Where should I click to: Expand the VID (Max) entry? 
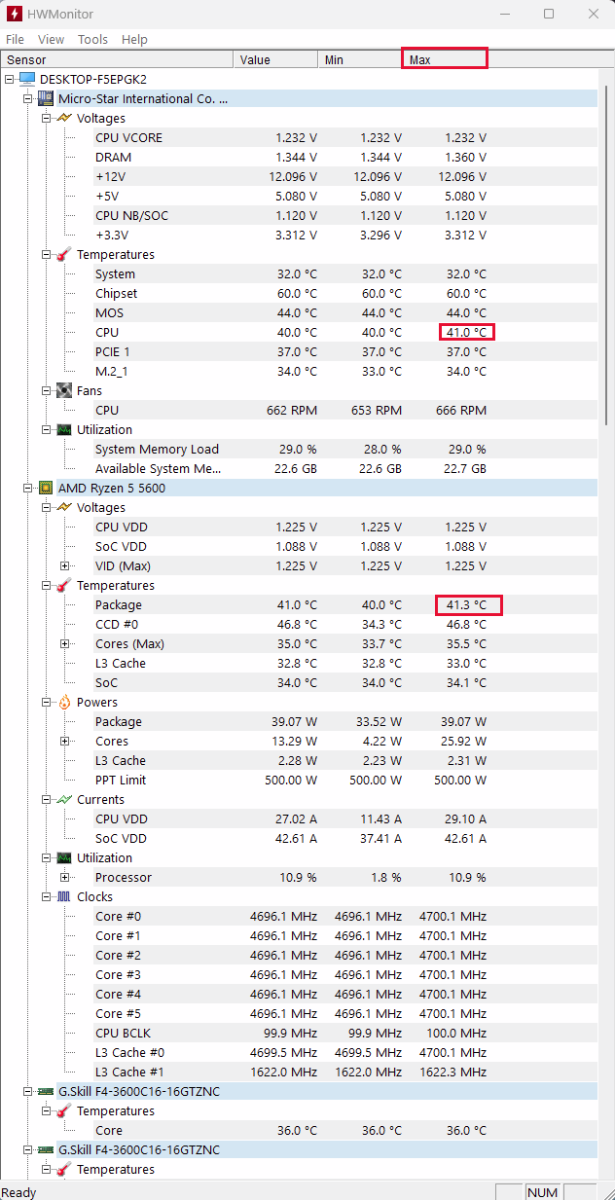[x=65, y=566]
